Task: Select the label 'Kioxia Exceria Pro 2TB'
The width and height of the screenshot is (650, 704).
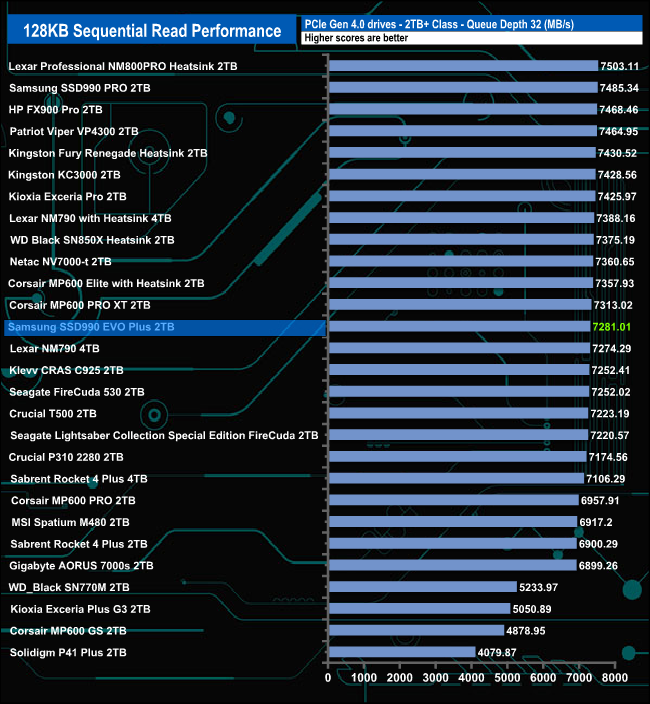Action: (67, 197)
